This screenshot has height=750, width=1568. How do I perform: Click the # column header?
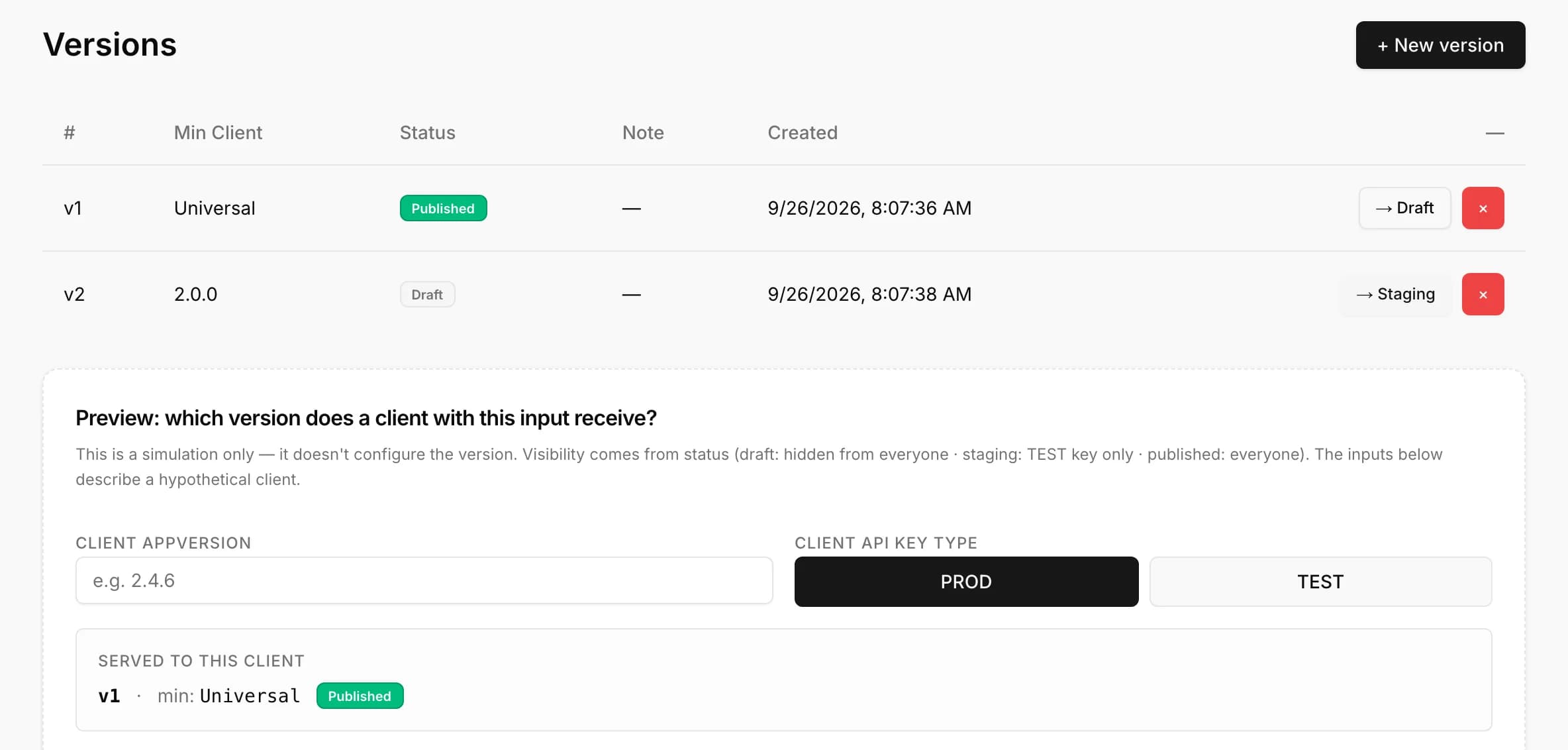click(70, 133)
